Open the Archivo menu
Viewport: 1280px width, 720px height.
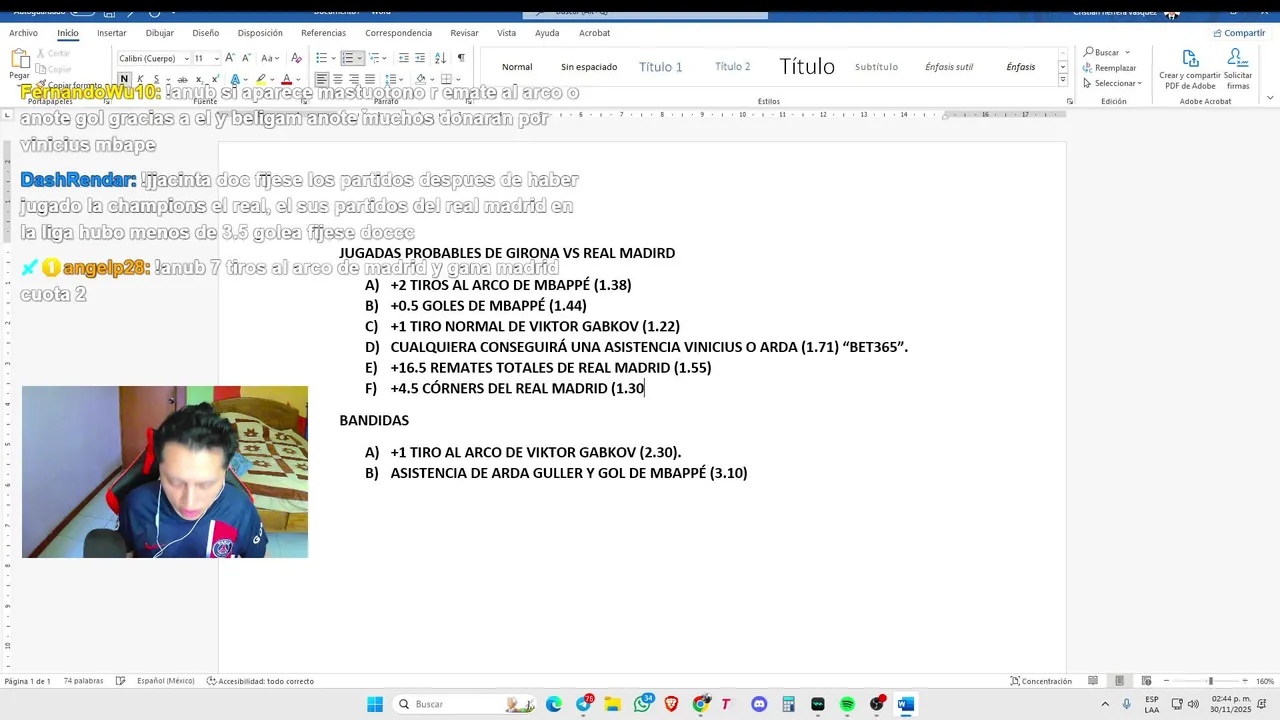pyautogui.click(x=23, y=33)
